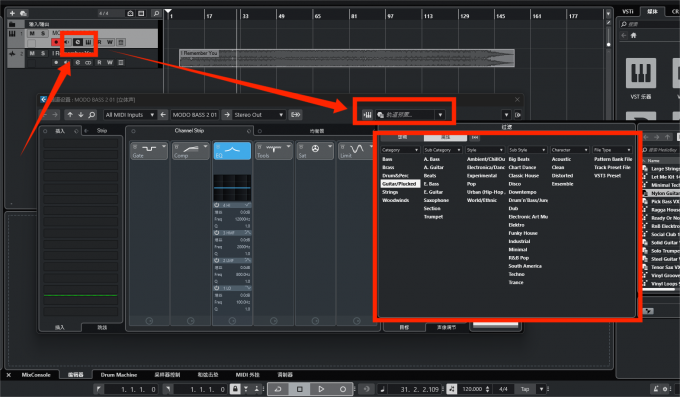
Task: Solo the MODO BASS instrument track
Action: click(43, 33)
